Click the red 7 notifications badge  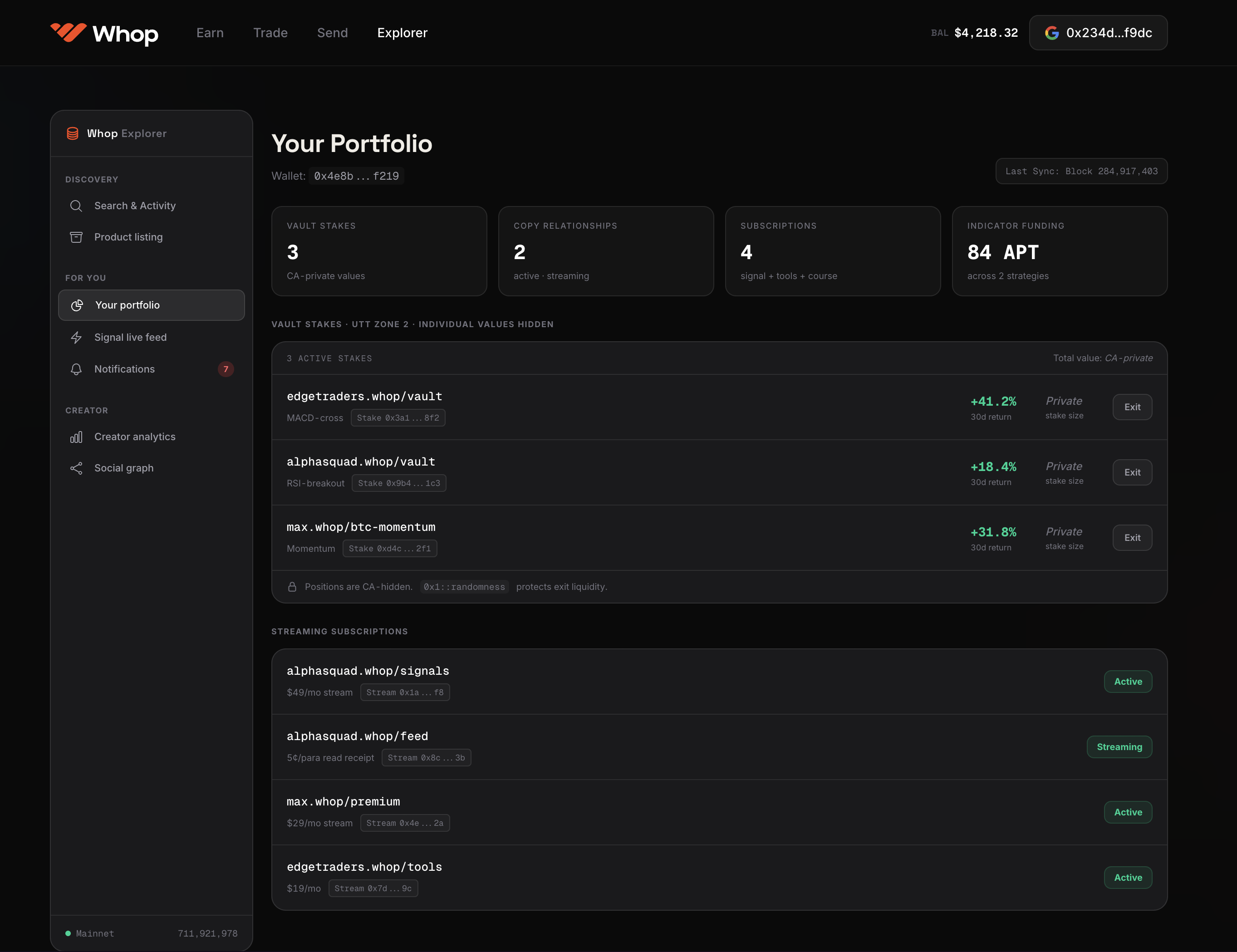[x=226, y=369]
